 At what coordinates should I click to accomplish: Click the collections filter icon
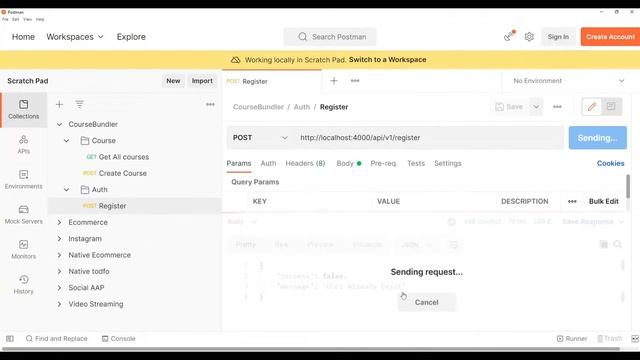tap(80, 104)
